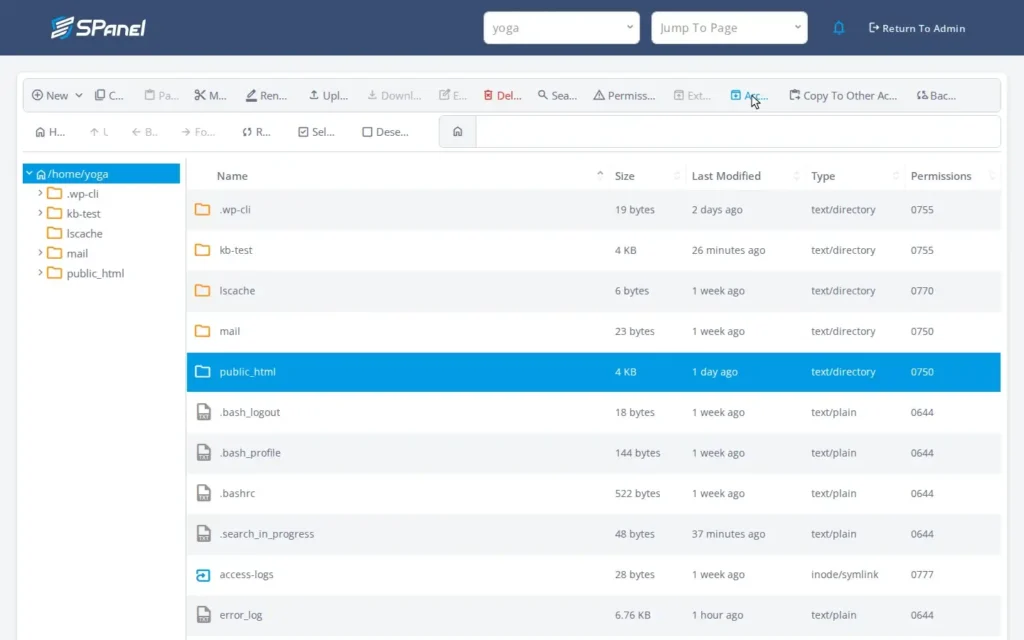This screenshot has width=1024, height=640.
Task: Click the lscache folder icon in list
Action: pos(202,290)
